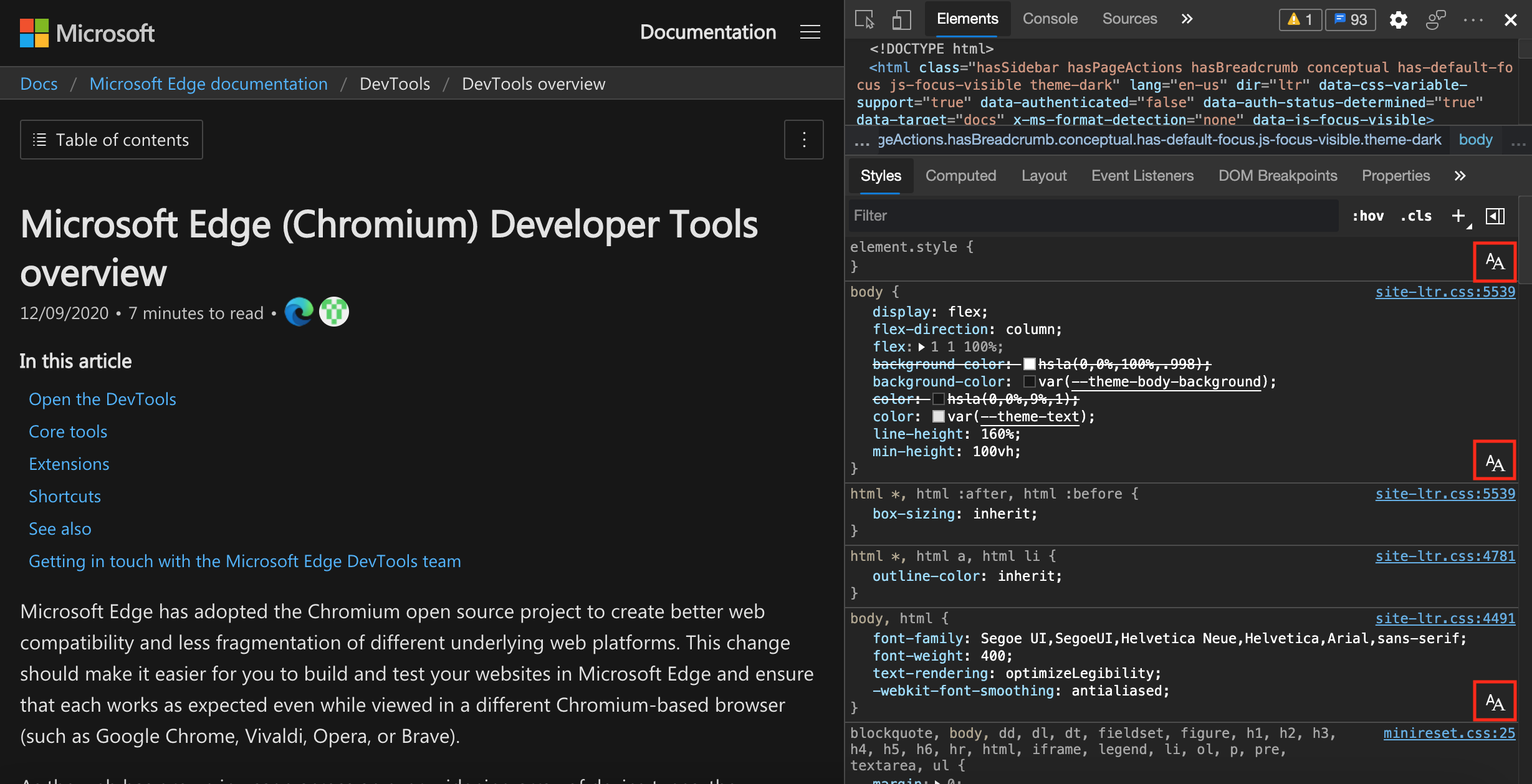Click the AA font size icon in body rule
The width and height of the screenshot is (1532, 784).
(x=1495, y=461)
